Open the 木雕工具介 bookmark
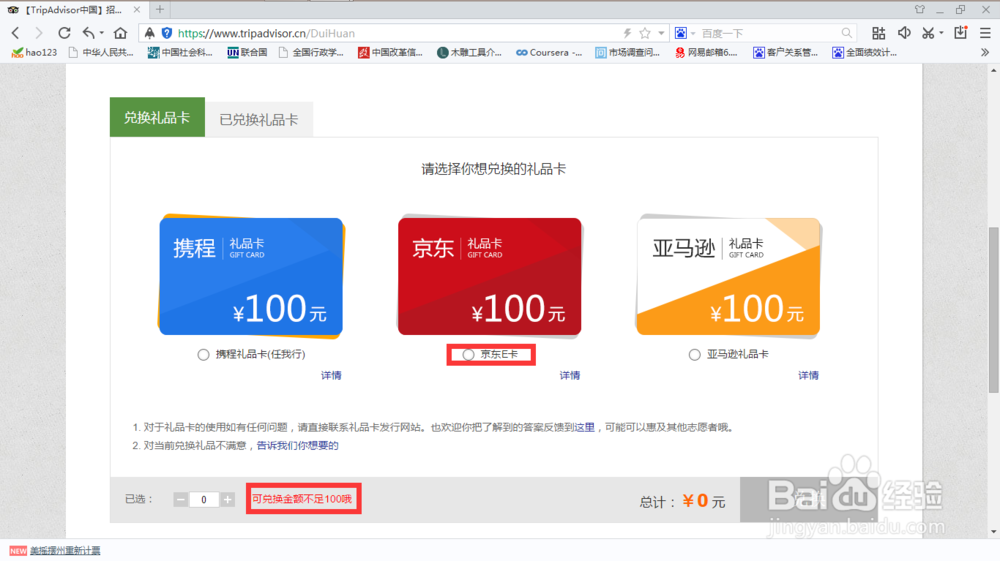Image resolution: width=1000 pixels, height=561 pixels. point(469,52)
